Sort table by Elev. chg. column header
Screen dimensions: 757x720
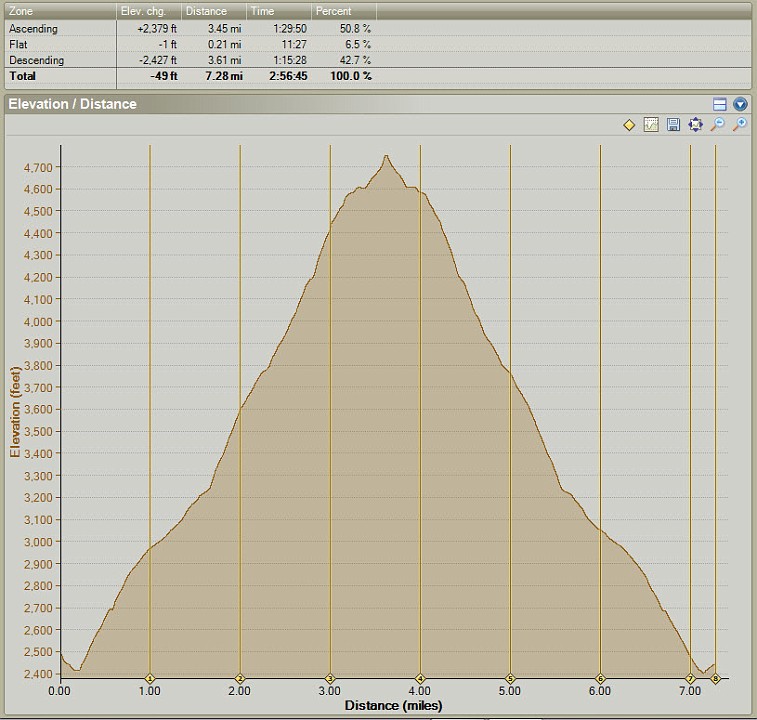(x=148, y=11)
